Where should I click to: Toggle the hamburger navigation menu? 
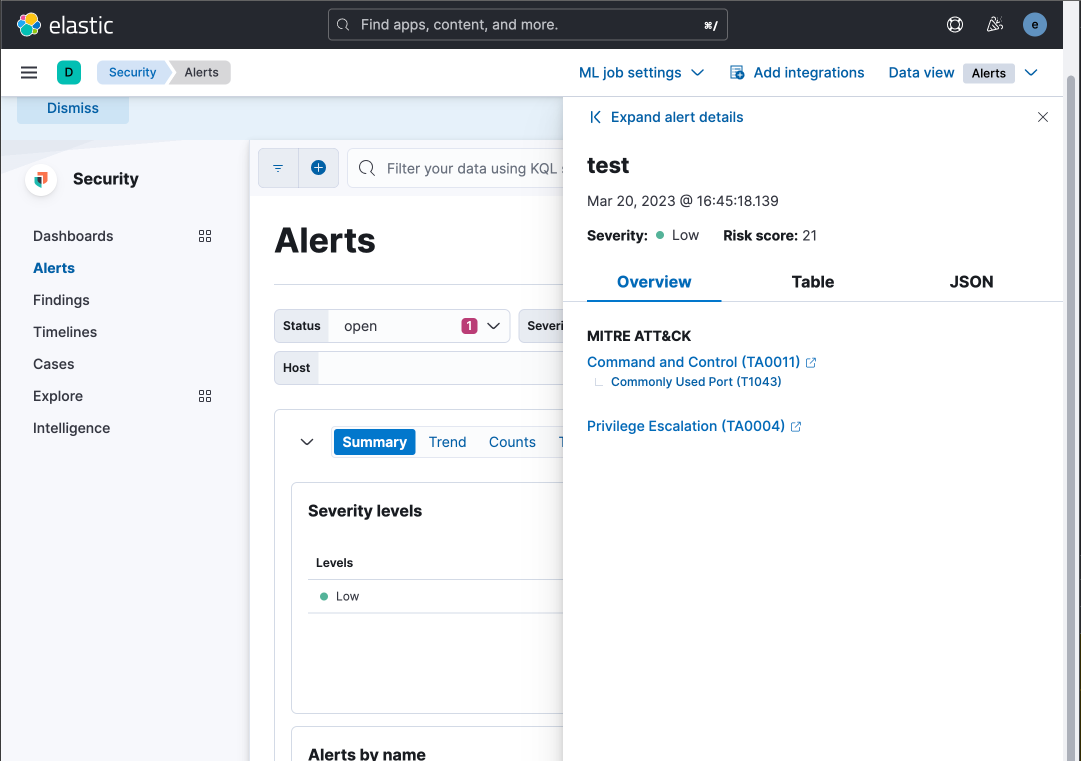coord(29,72)
